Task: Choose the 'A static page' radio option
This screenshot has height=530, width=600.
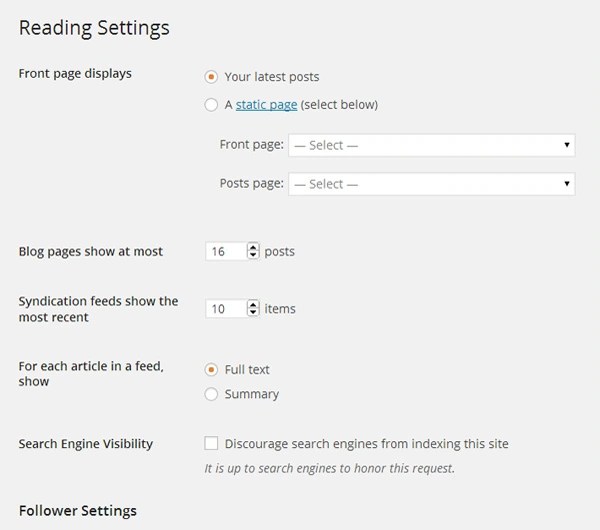Action: pyautogui.click(x=211, y=104)
